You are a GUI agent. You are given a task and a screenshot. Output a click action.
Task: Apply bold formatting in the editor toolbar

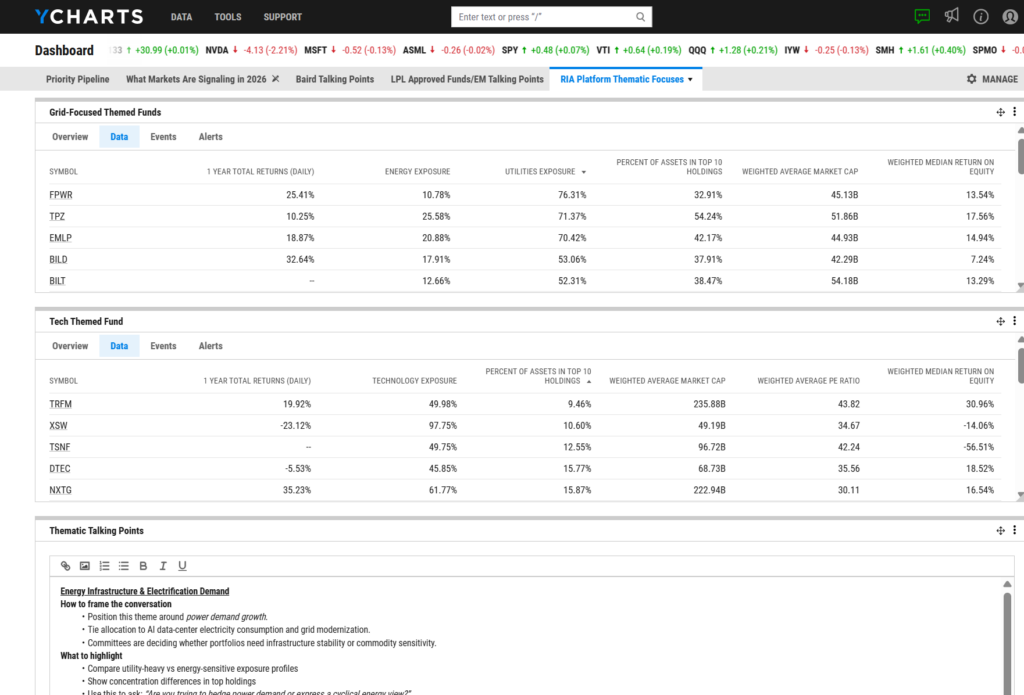[x=143, y=566]
